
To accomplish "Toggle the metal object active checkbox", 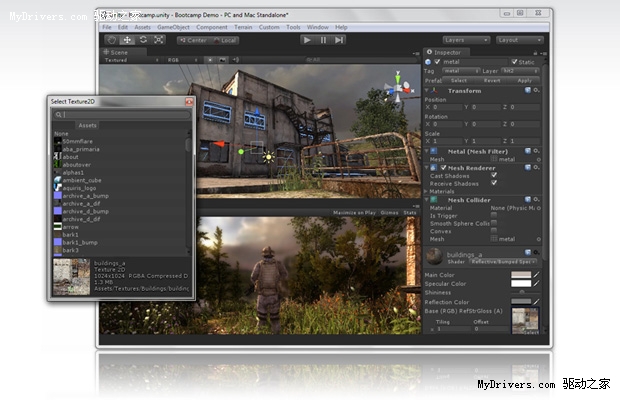I will tap(437, 62).
